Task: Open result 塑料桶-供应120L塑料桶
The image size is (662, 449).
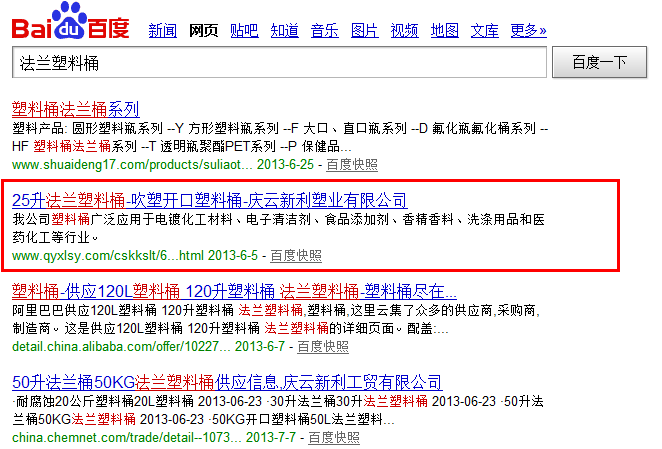Action: point(234,291)
